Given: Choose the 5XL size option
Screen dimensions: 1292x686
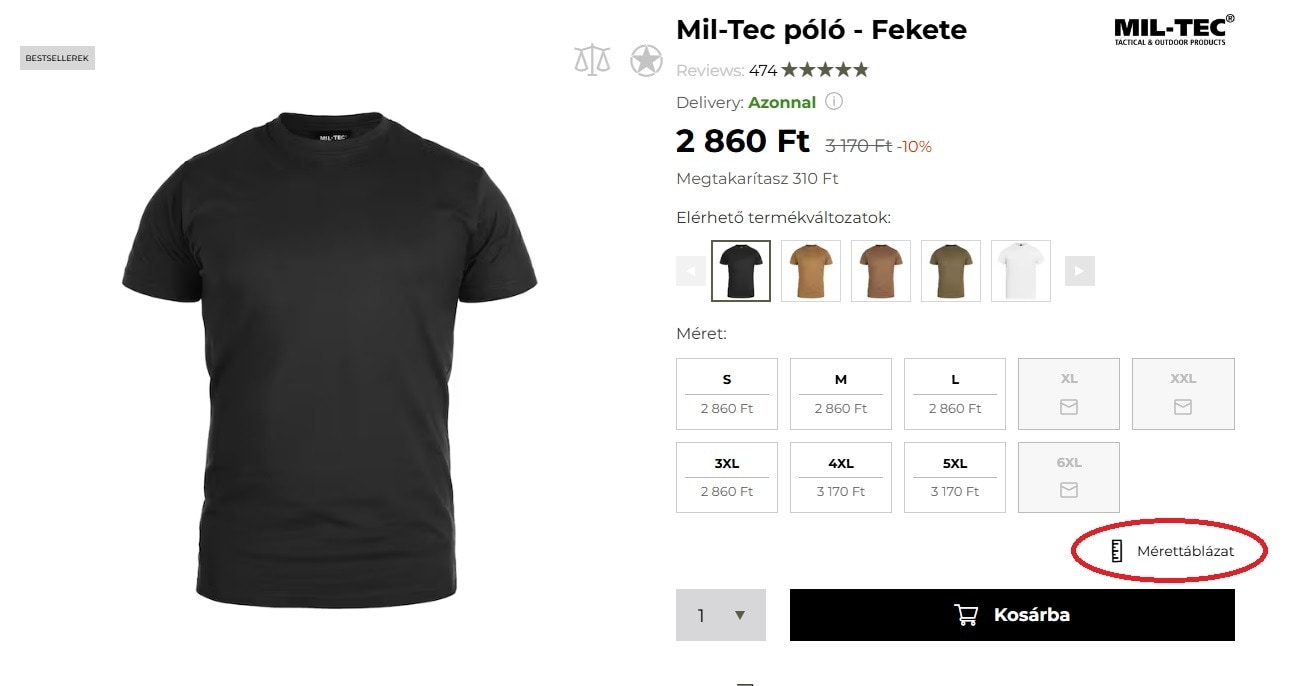Looking at the screenshot, I should (954, 477).
